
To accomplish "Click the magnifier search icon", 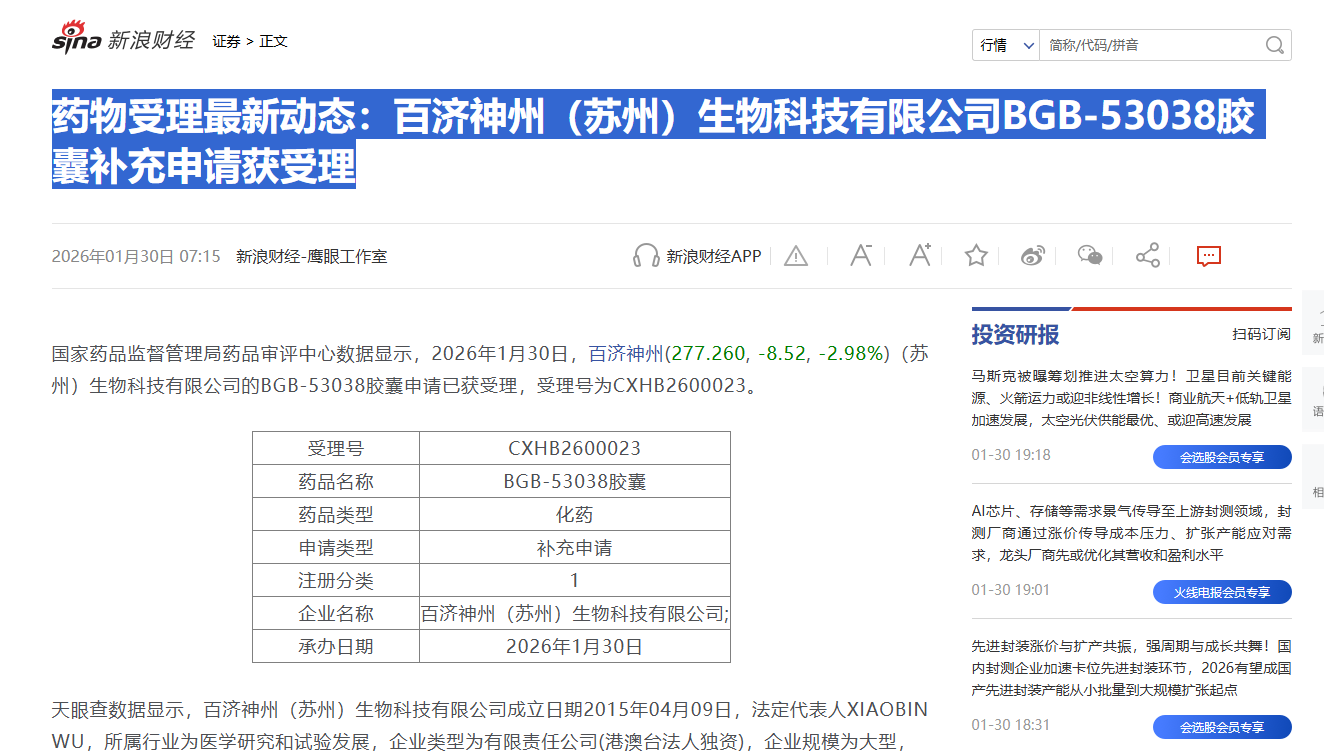I will click(x=1275, y=45).
